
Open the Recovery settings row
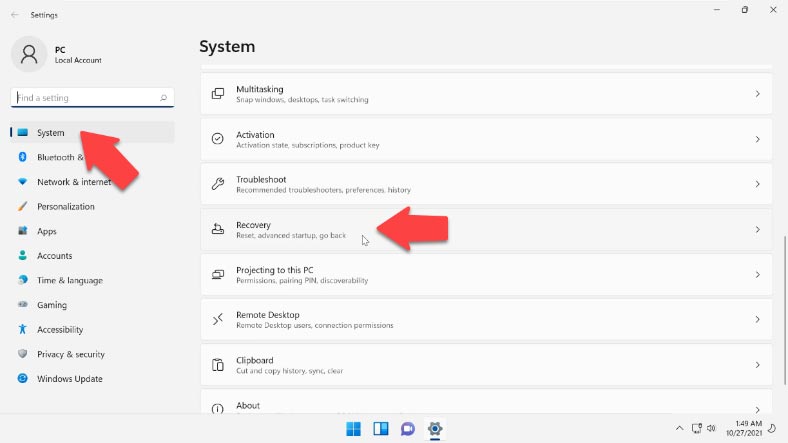486,230
